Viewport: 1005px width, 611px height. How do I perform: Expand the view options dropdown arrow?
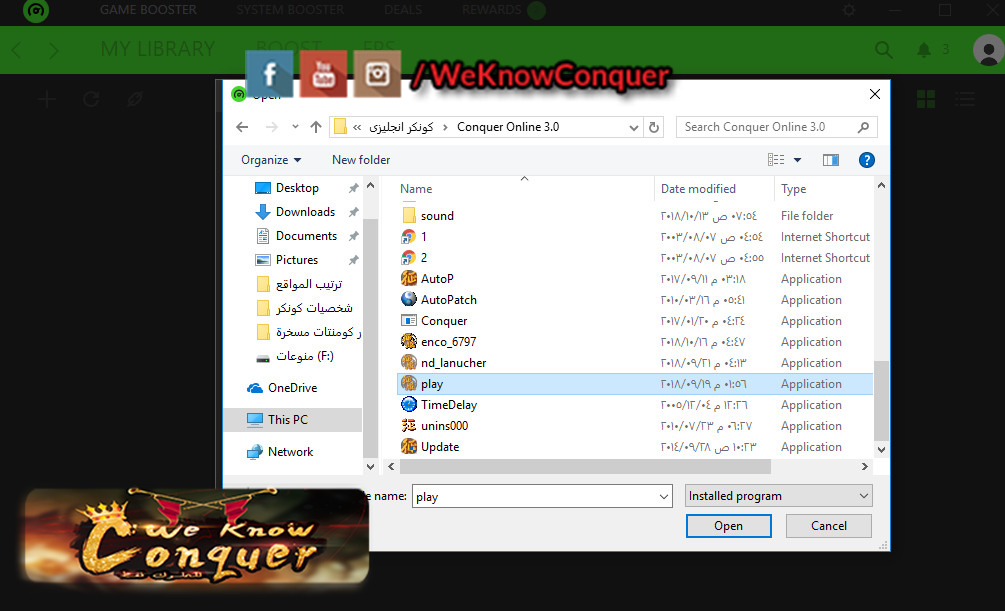(797, 160)
